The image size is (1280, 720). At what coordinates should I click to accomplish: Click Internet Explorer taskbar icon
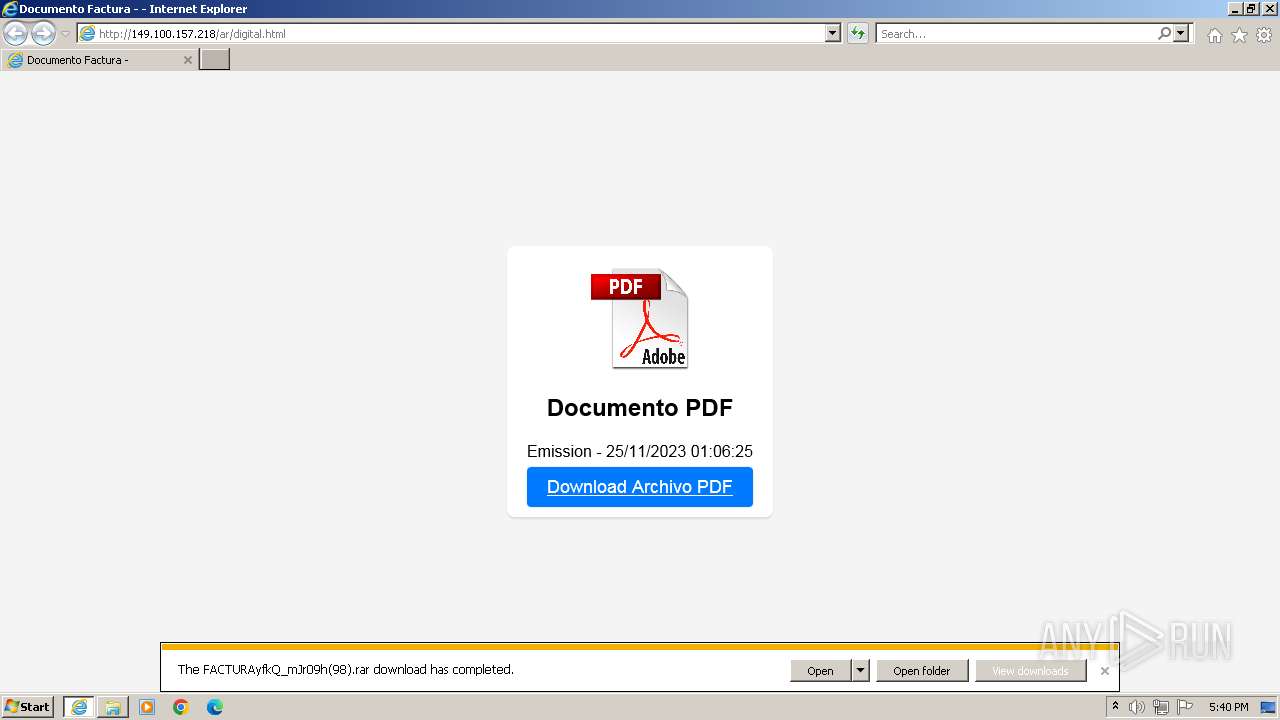(79, 707)
